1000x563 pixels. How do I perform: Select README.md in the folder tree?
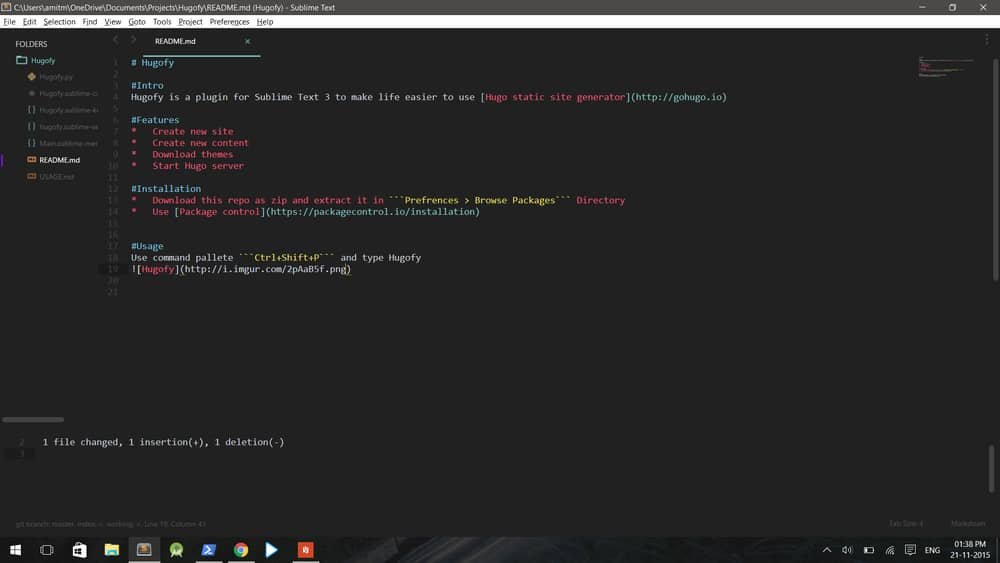pos(59,160)
